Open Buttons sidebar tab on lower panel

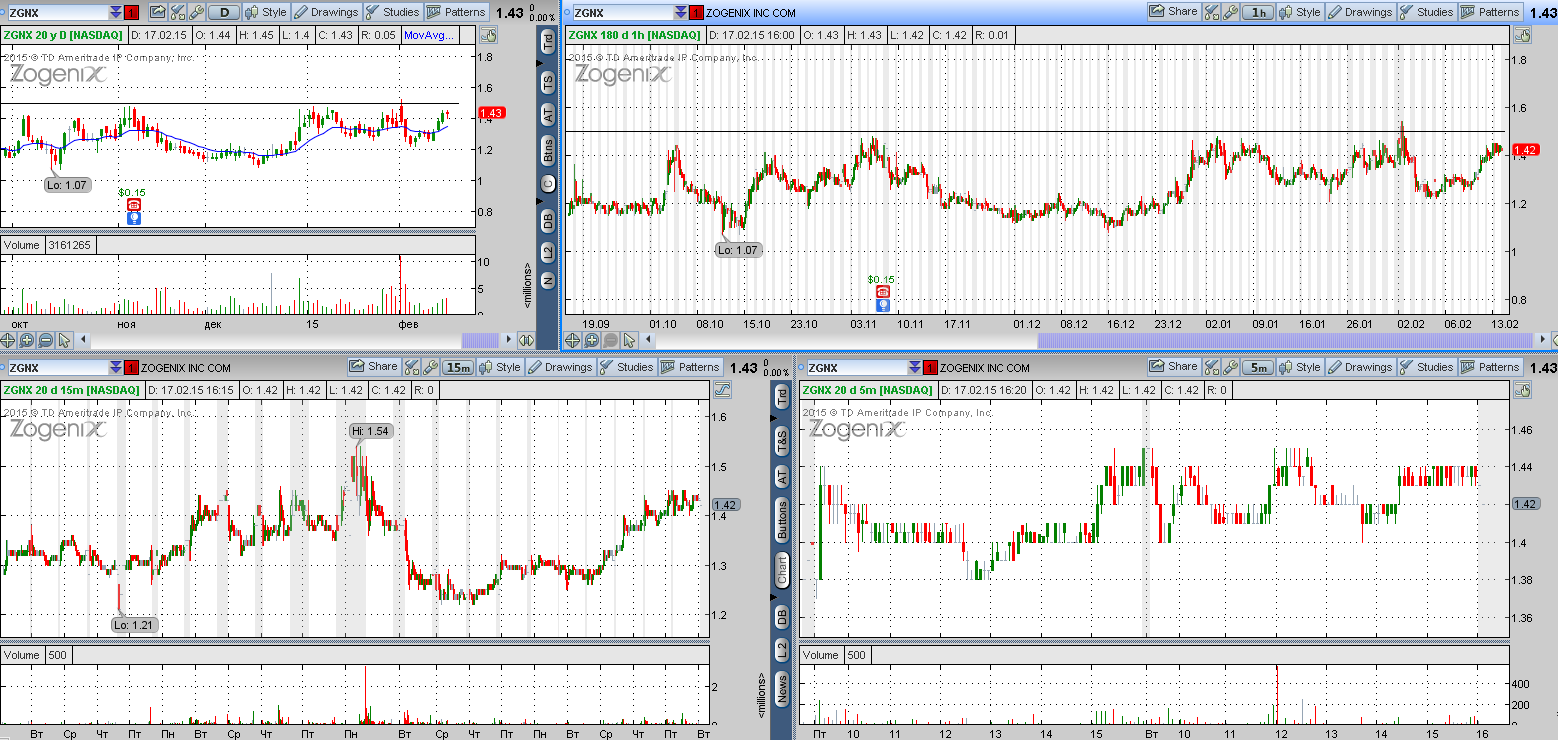782,520
